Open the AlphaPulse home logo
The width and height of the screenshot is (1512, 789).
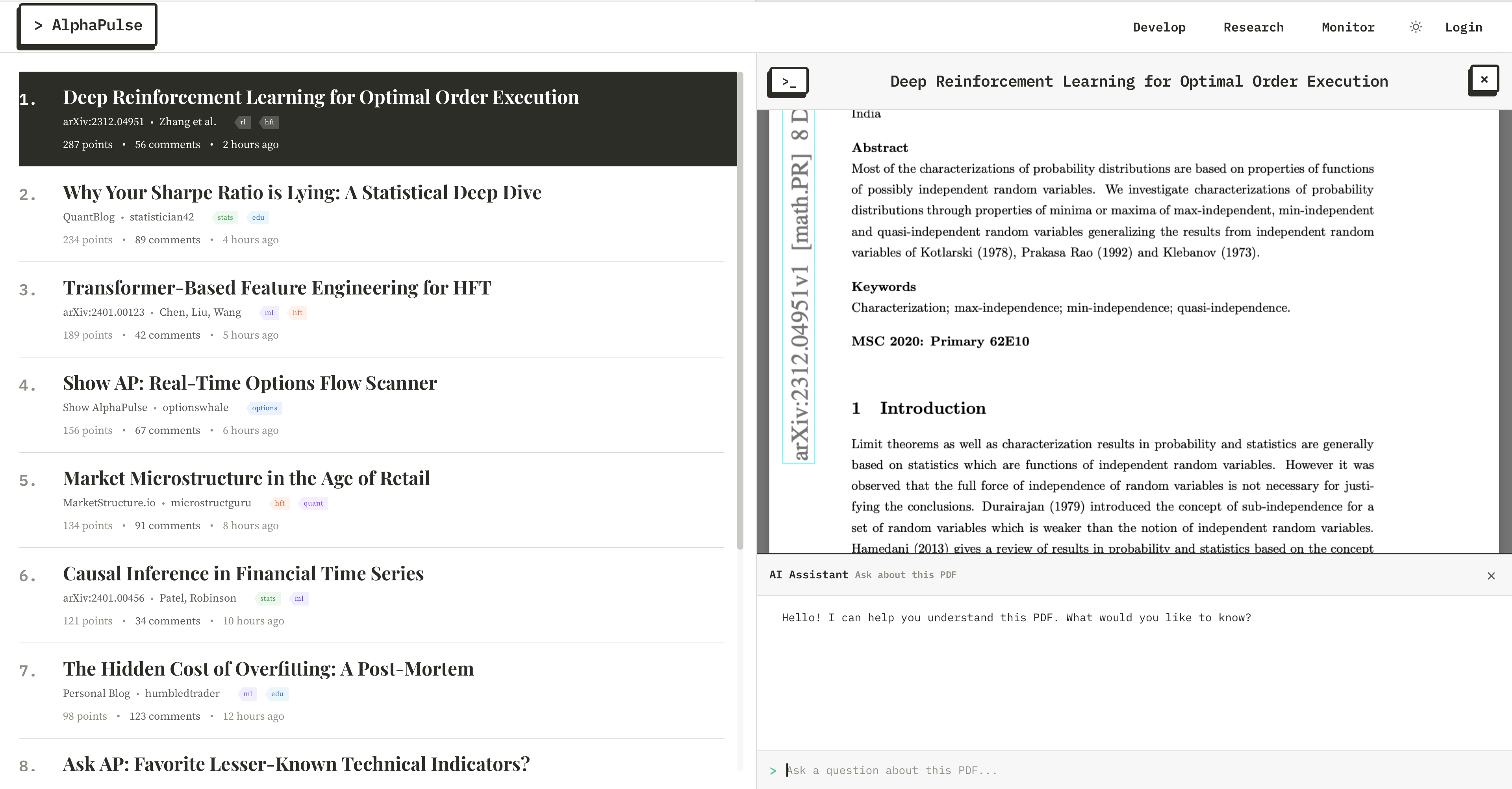87,25
